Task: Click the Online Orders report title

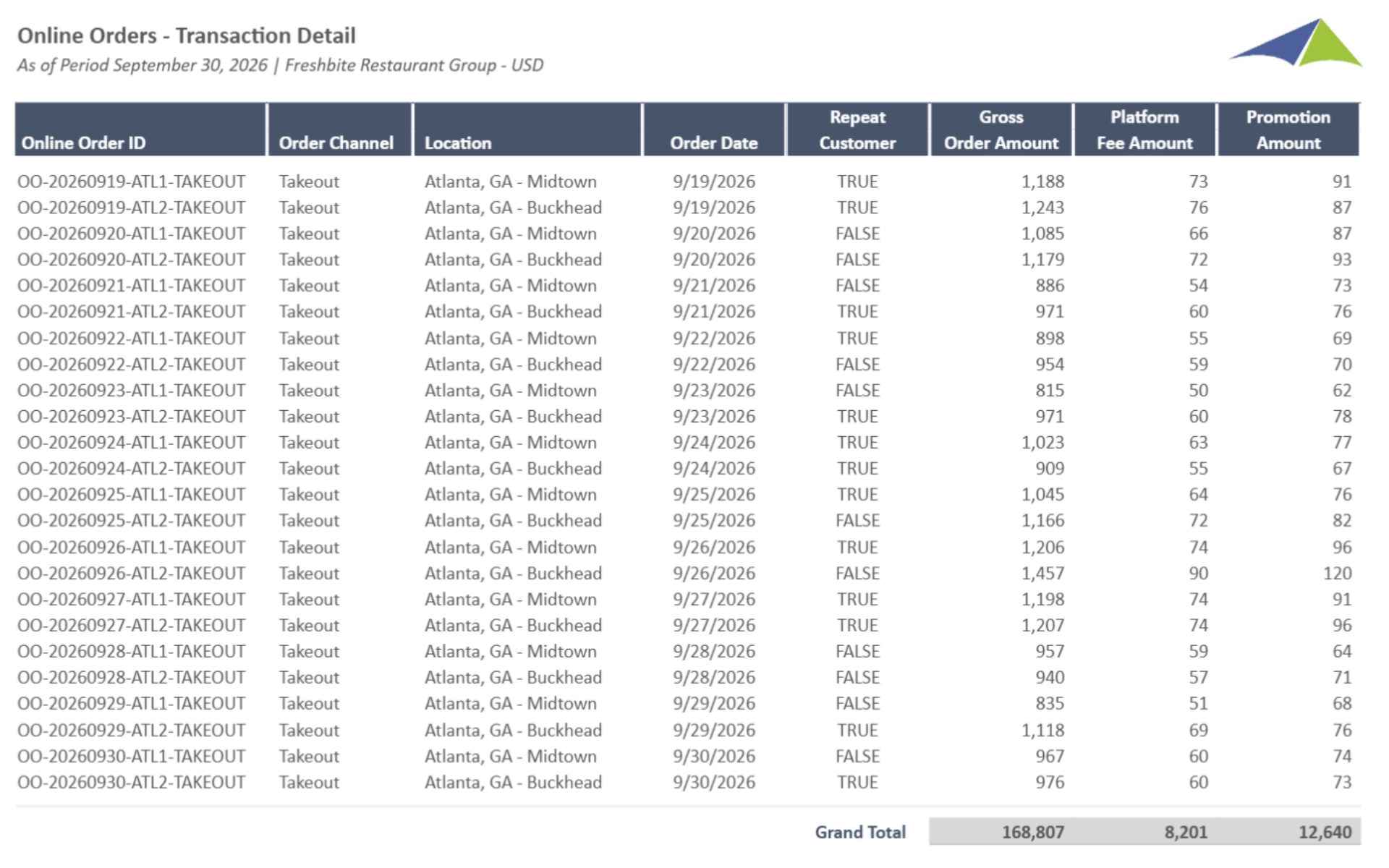Action: click(x=186, y=35)
